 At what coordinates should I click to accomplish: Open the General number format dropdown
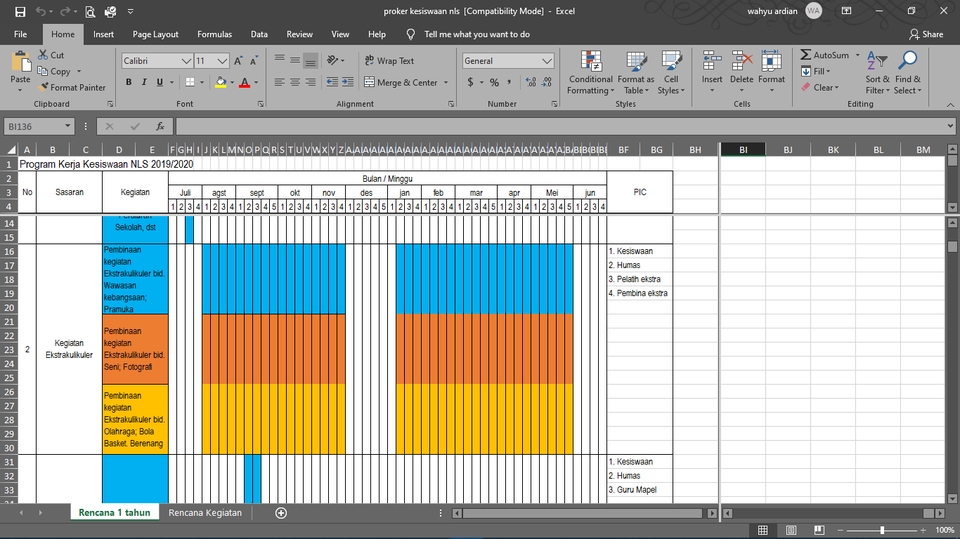tap(547, 61)
